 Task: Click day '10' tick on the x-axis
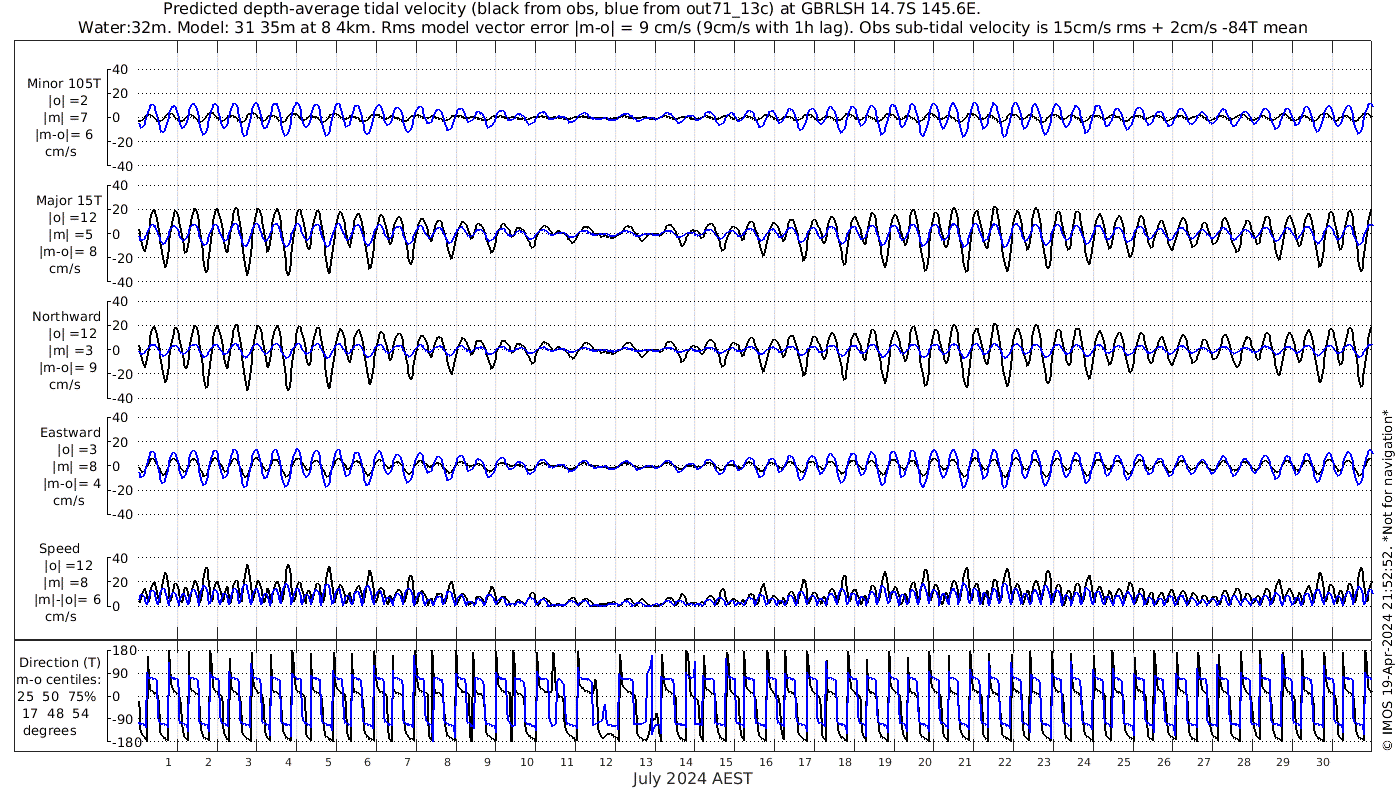tap(527, 762)
